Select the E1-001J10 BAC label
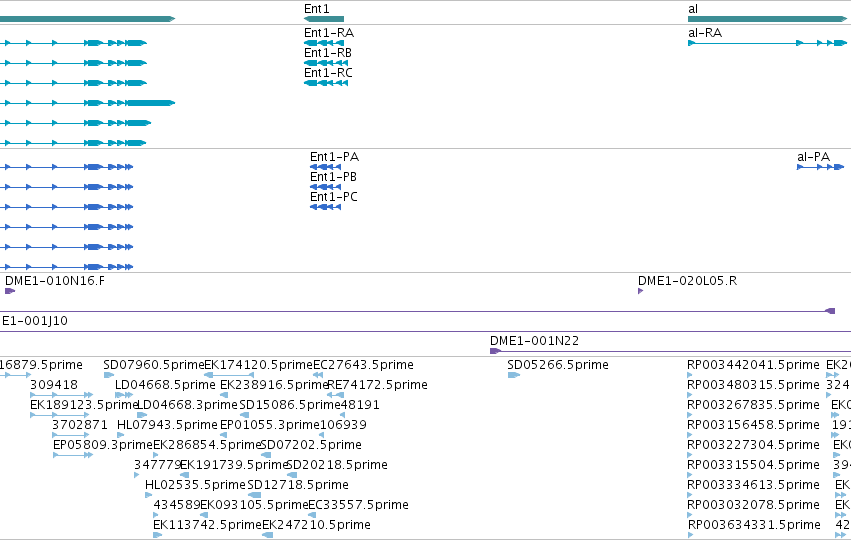The image size is (851, 540). point(35,321)
